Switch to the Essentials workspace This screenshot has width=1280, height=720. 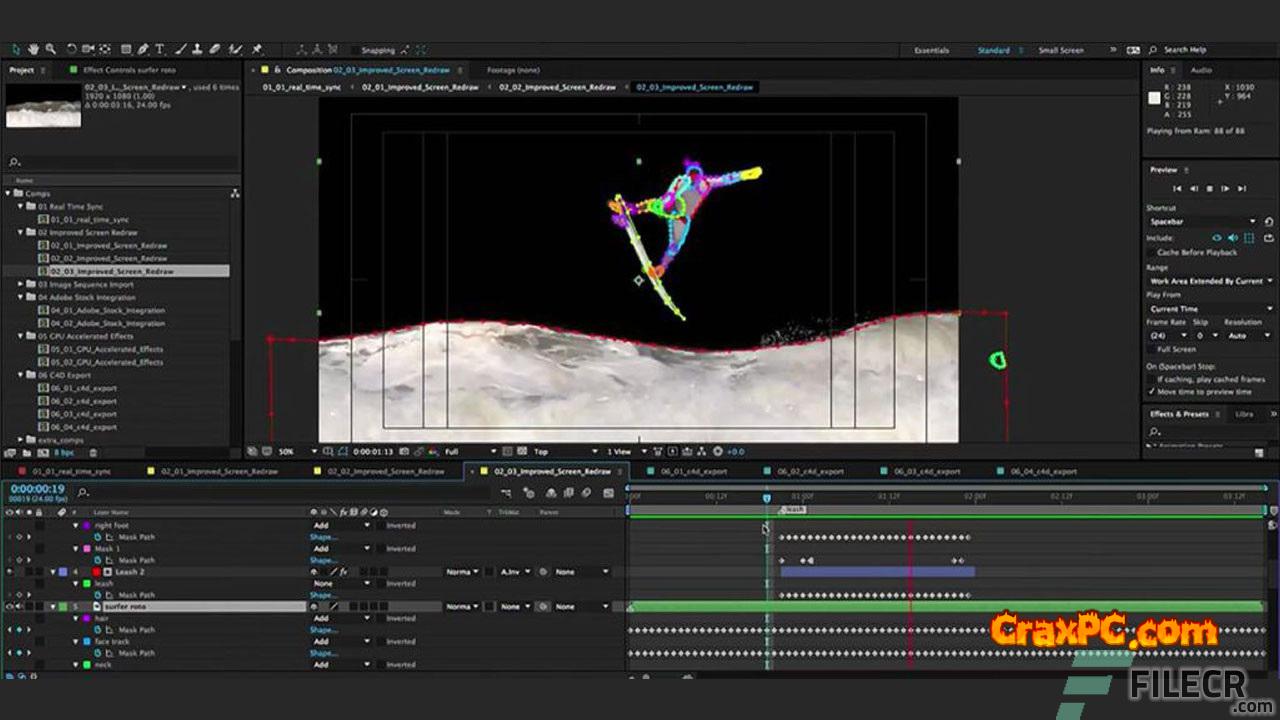tap(931, 50)
